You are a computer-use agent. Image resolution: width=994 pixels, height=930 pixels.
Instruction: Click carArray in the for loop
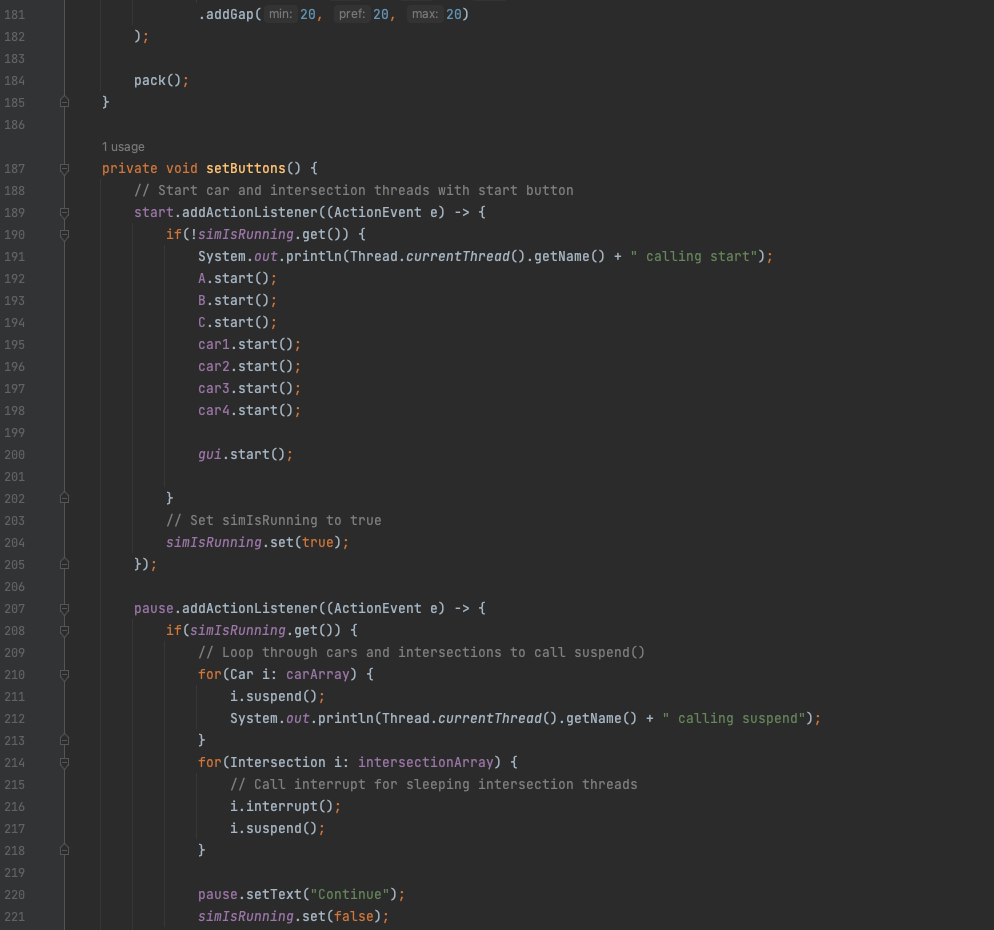point(318,675)
